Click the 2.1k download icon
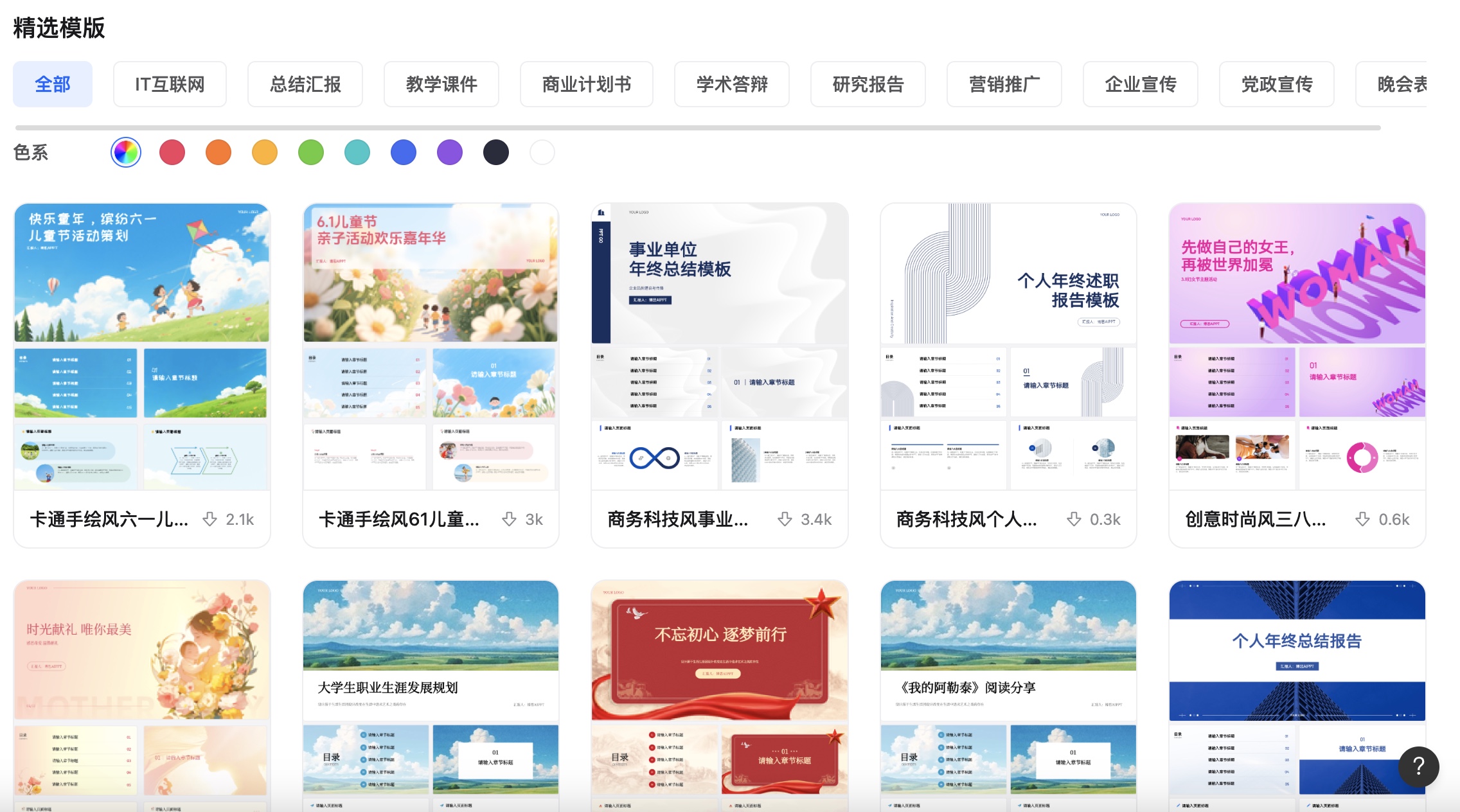 [210, 519]
